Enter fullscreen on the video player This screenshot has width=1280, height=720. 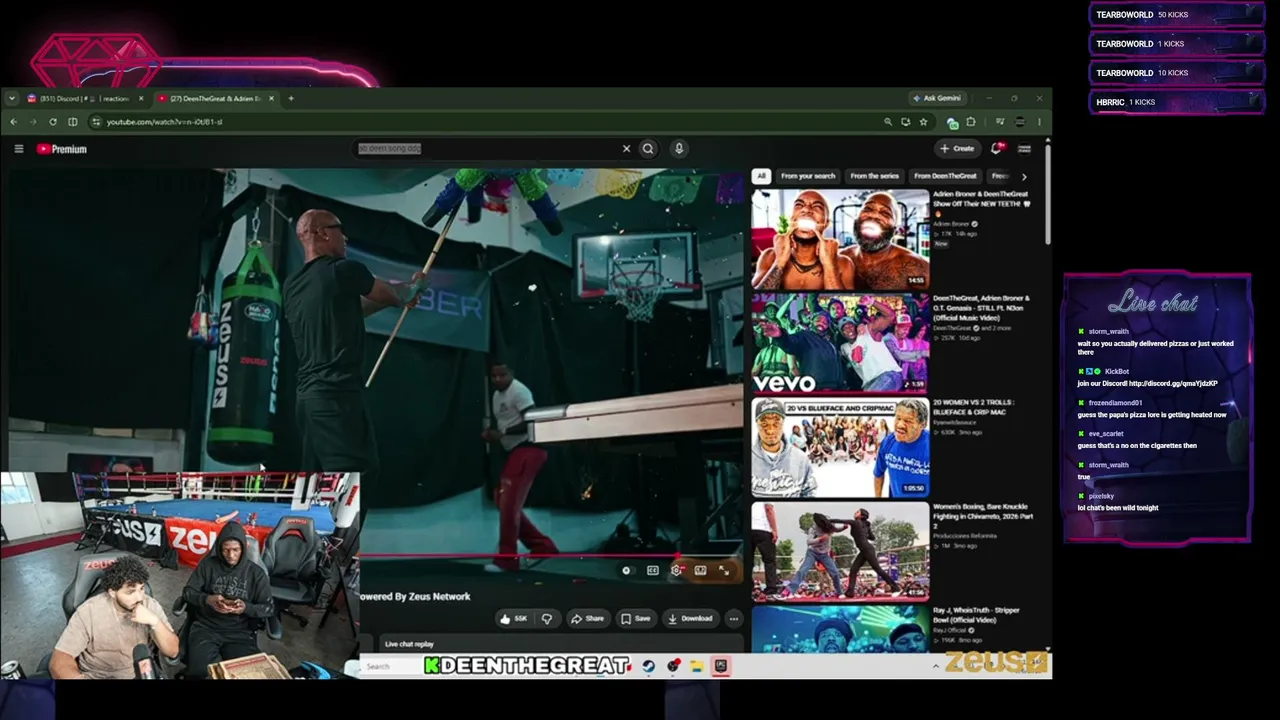point(724,570)
